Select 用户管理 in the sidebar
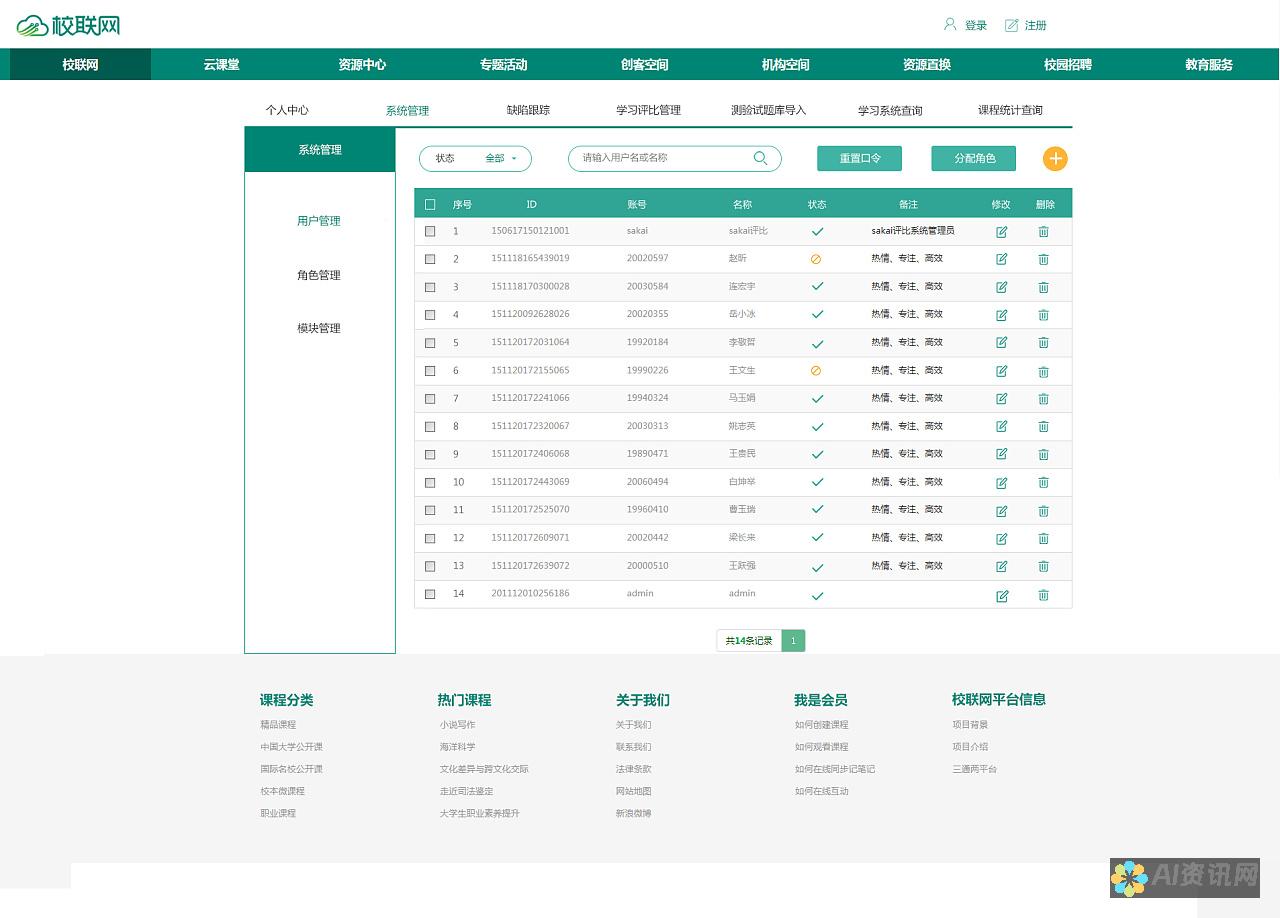Image resolution: width=1280 pixels, height=918 pixels. 319,221
